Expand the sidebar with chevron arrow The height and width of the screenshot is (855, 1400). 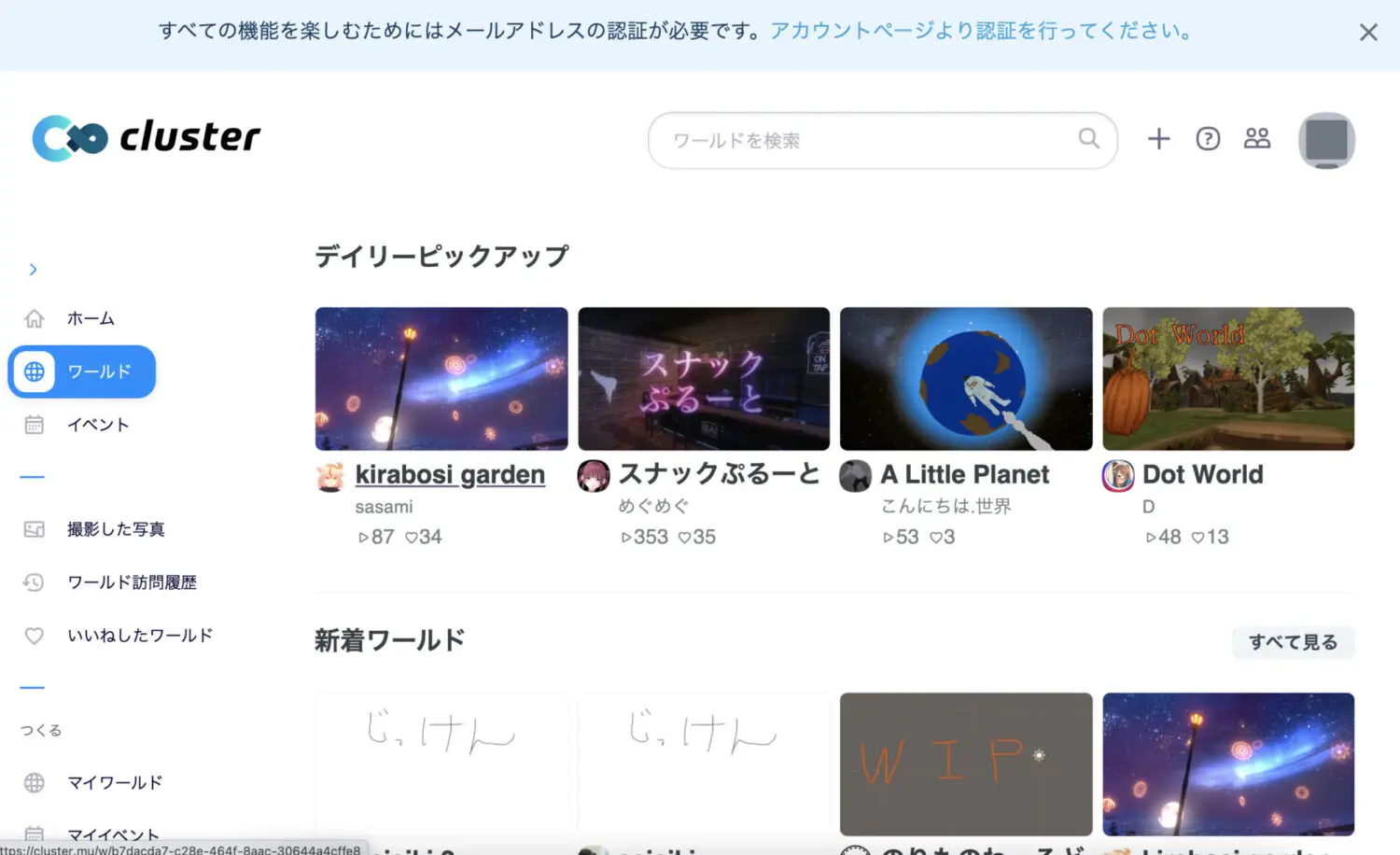point(34,270)
